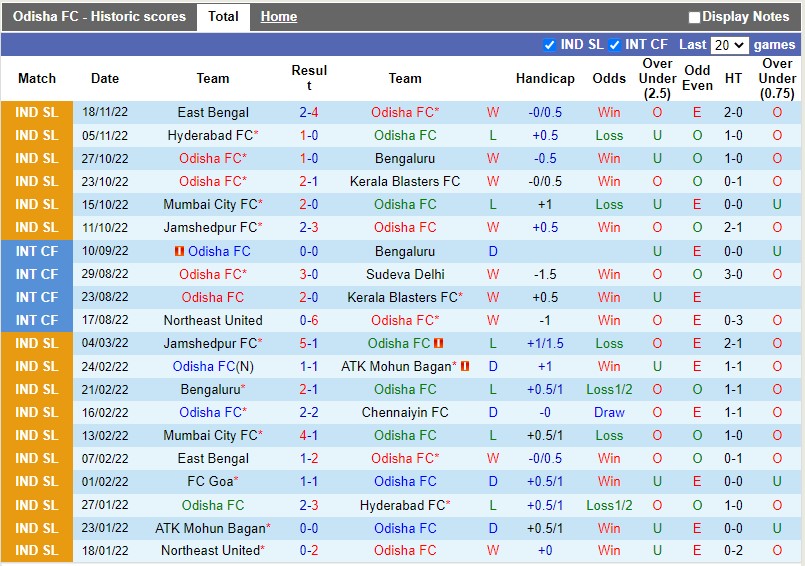The image size is (805, 566).
Task: Click the Over Under (2.5) column header
Action: (657, 79)
